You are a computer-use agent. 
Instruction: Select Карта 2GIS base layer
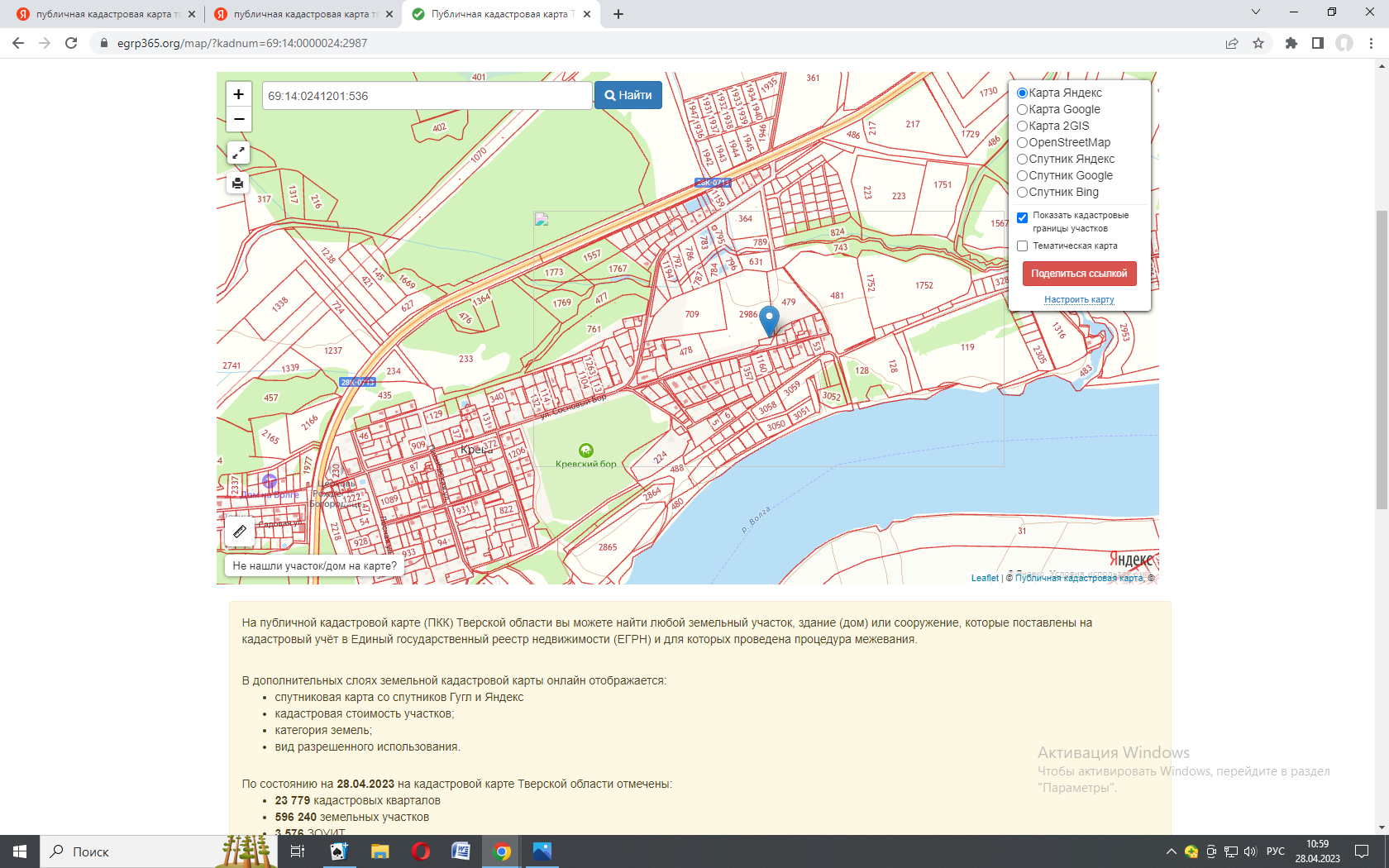coord(1022,126)
